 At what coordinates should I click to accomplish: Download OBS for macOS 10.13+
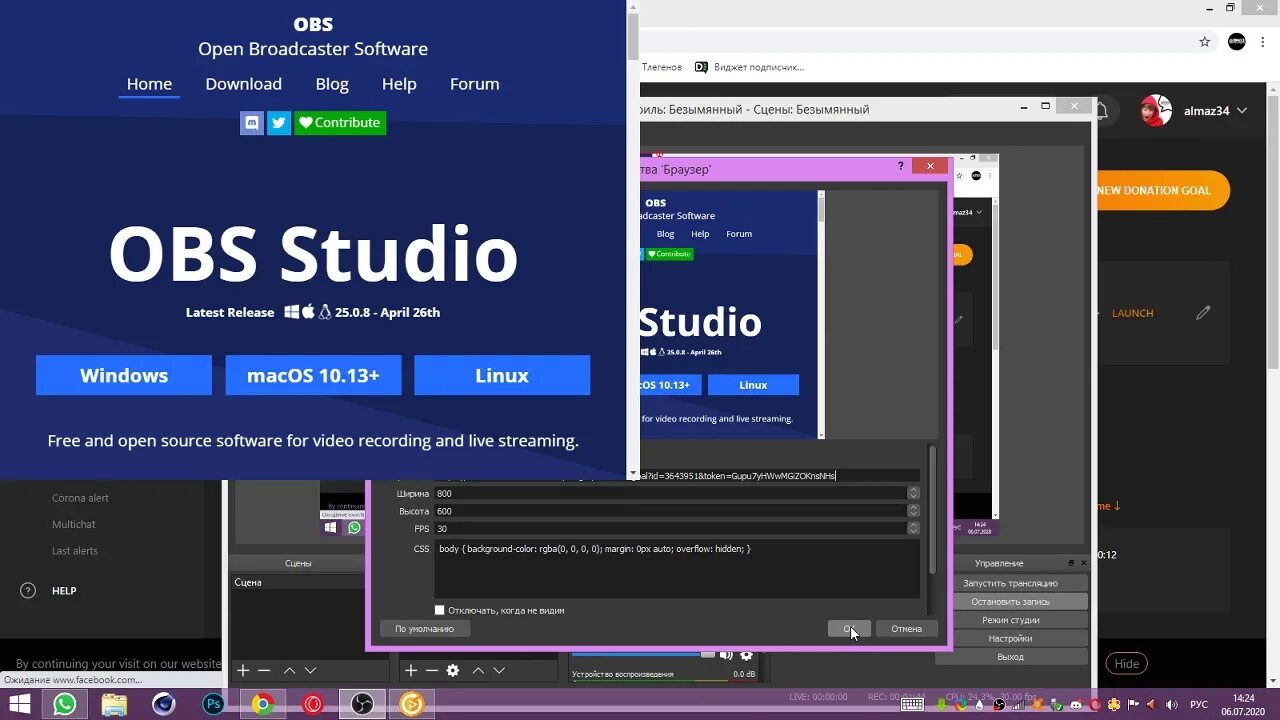coord(313,375)
